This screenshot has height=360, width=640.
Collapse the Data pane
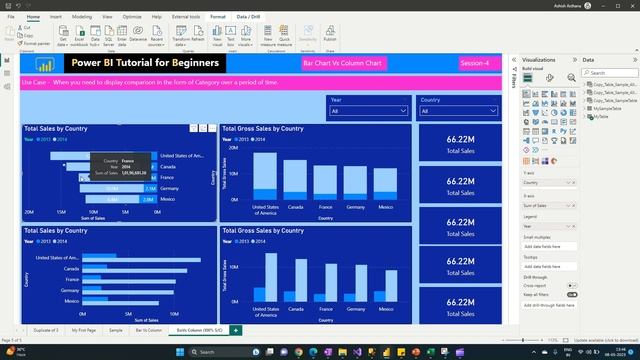pos(635,60)
